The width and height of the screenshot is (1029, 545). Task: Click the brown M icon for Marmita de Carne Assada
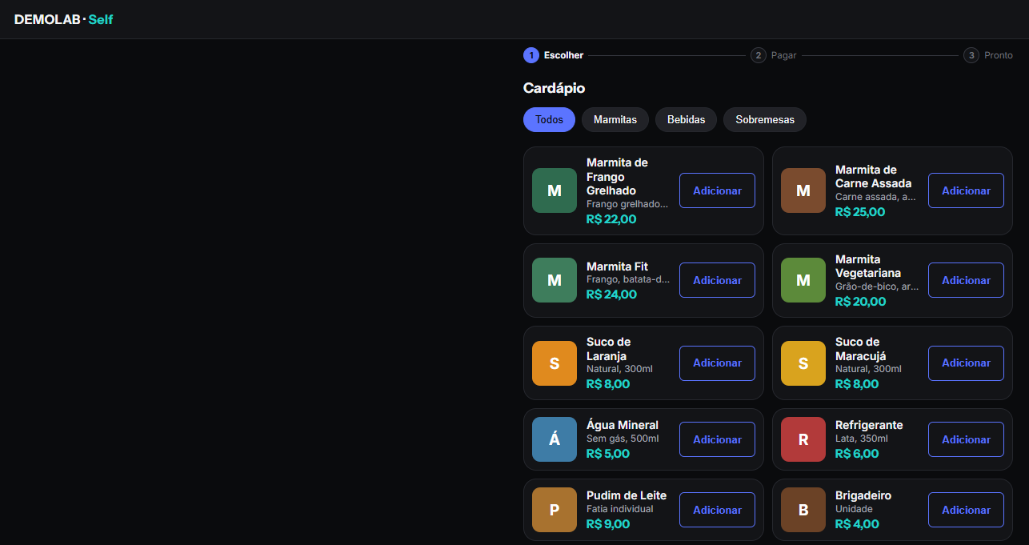point(803,190)
